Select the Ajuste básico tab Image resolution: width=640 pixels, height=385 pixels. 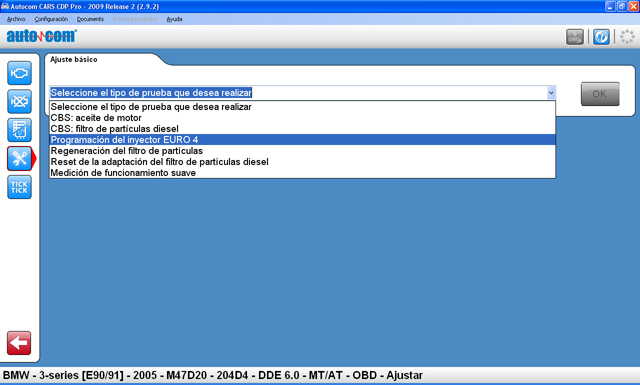click(74, 60)
